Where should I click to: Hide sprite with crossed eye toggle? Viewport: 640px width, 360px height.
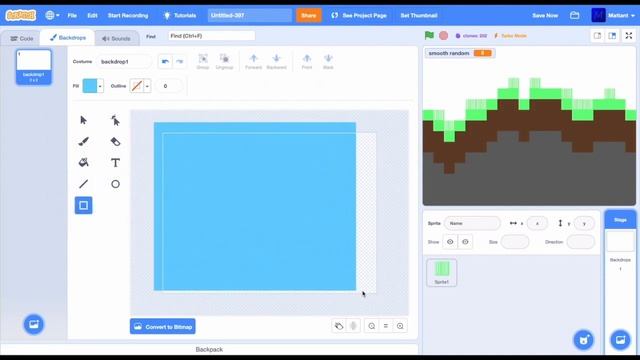coord(465,242)
